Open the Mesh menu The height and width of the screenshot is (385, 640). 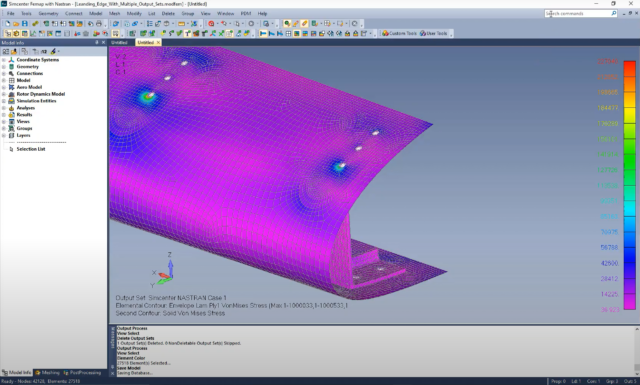point(114,13)
